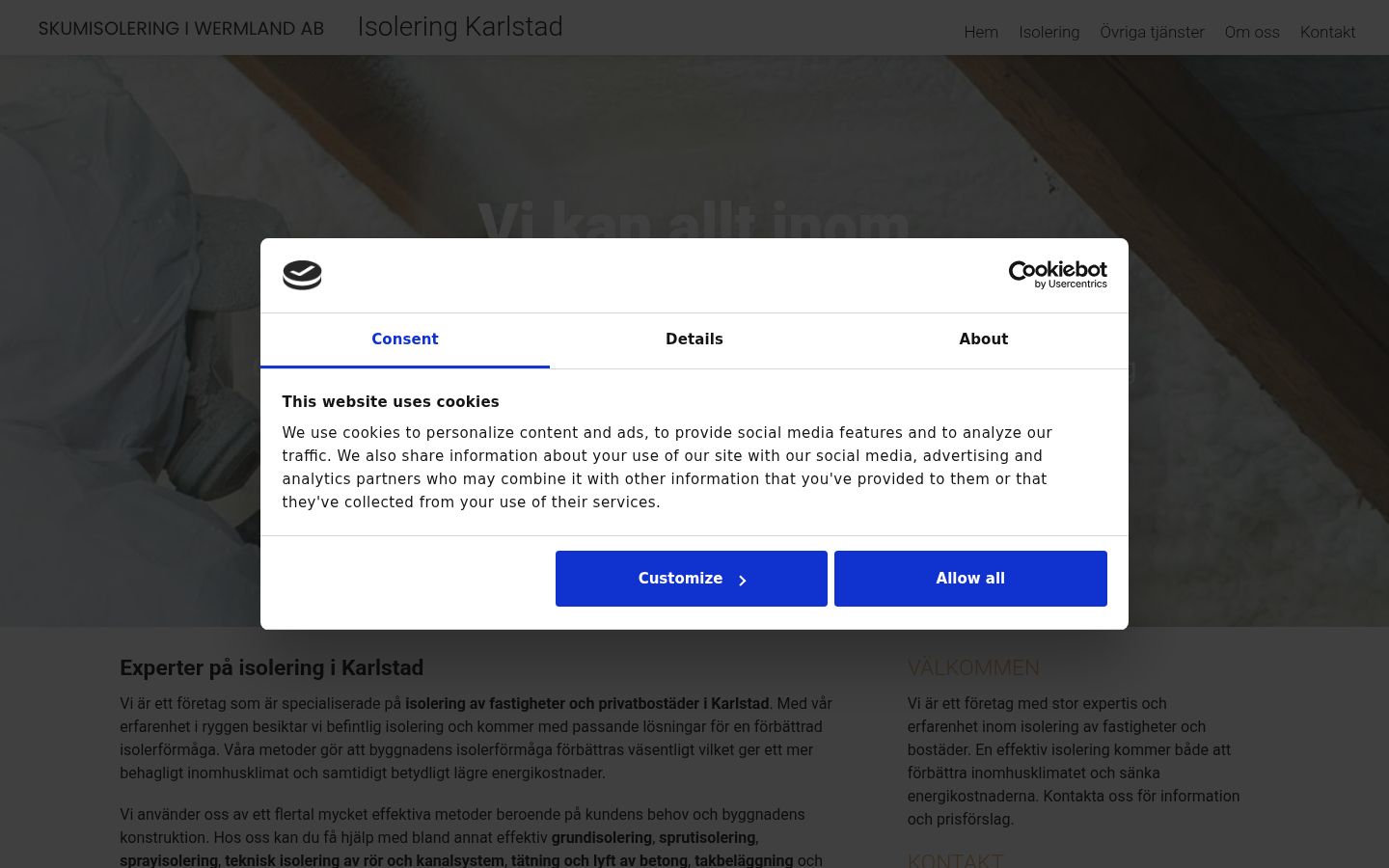Click the Isolering Karlstad header title
The image size is (1389, 868).
(460, 27)
